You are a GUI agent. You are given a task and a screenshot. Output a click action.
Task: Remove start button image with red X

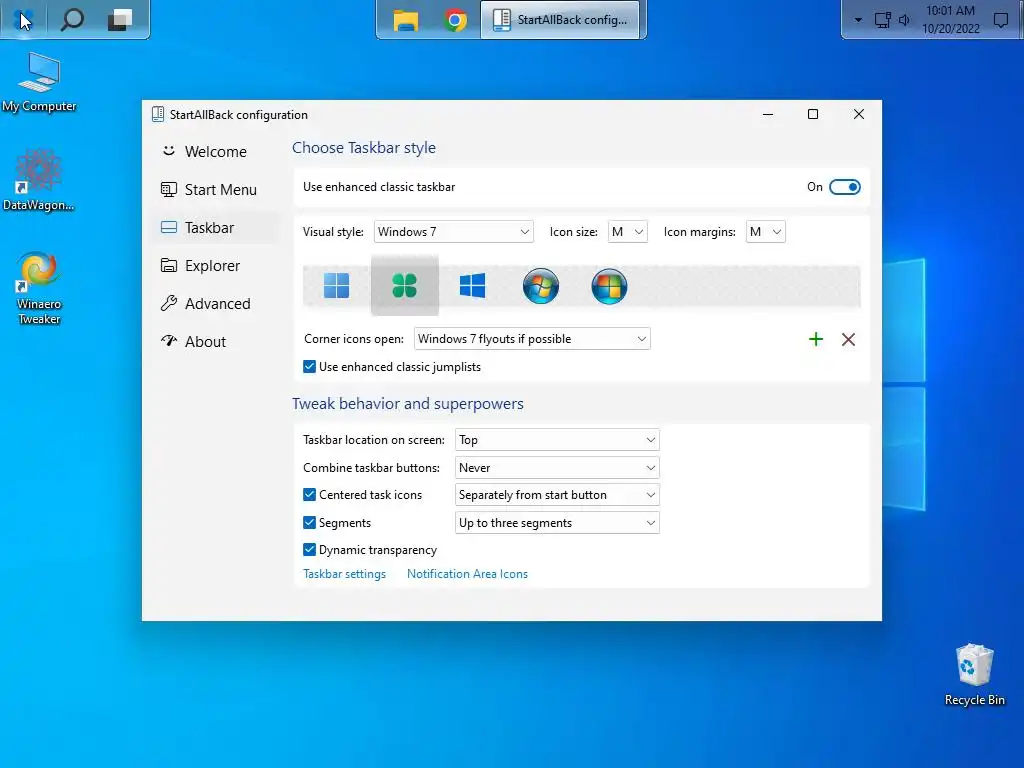point(848,339)
